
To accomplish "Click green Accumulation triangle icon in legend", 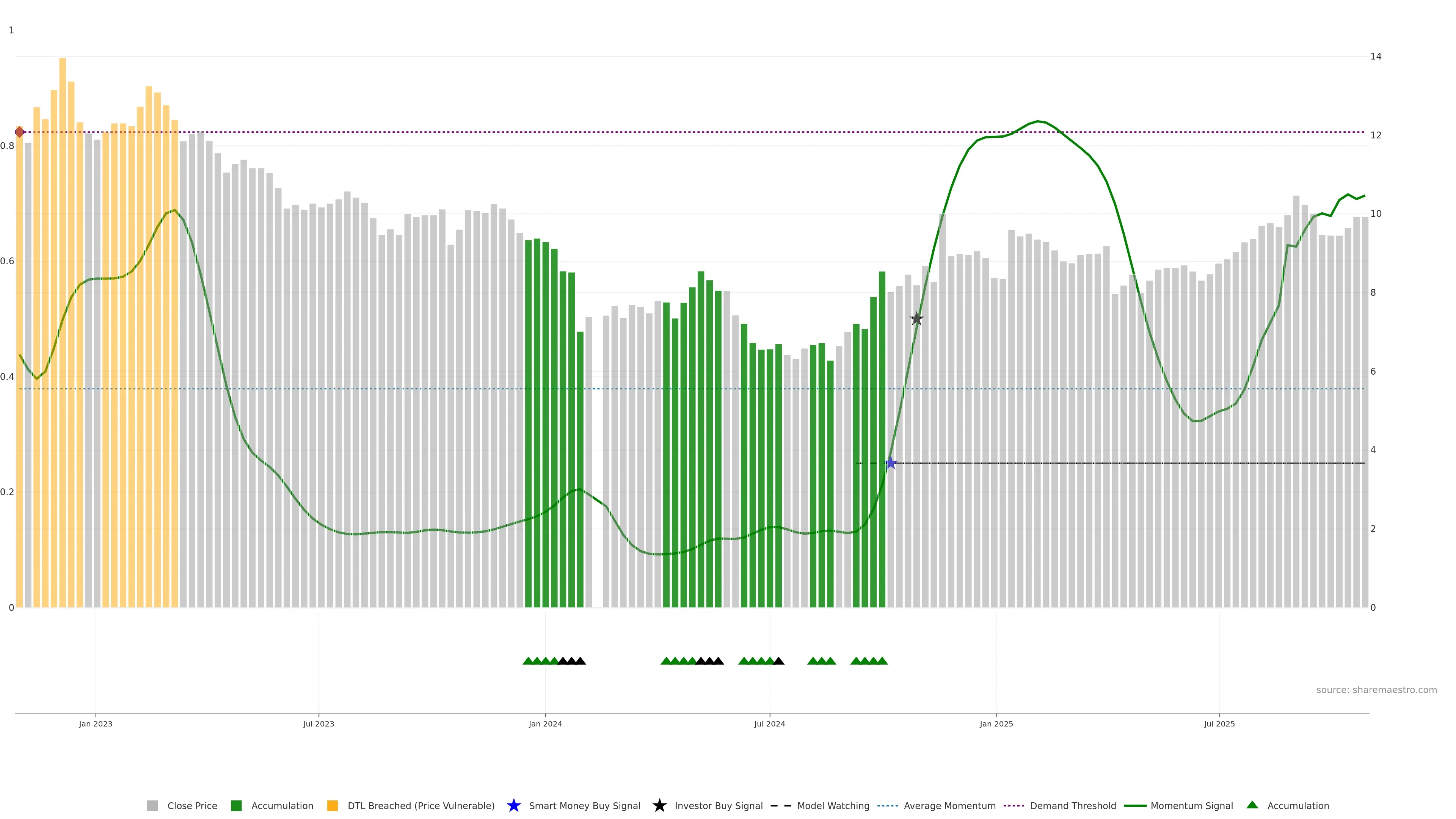I will pos(1252,805).
